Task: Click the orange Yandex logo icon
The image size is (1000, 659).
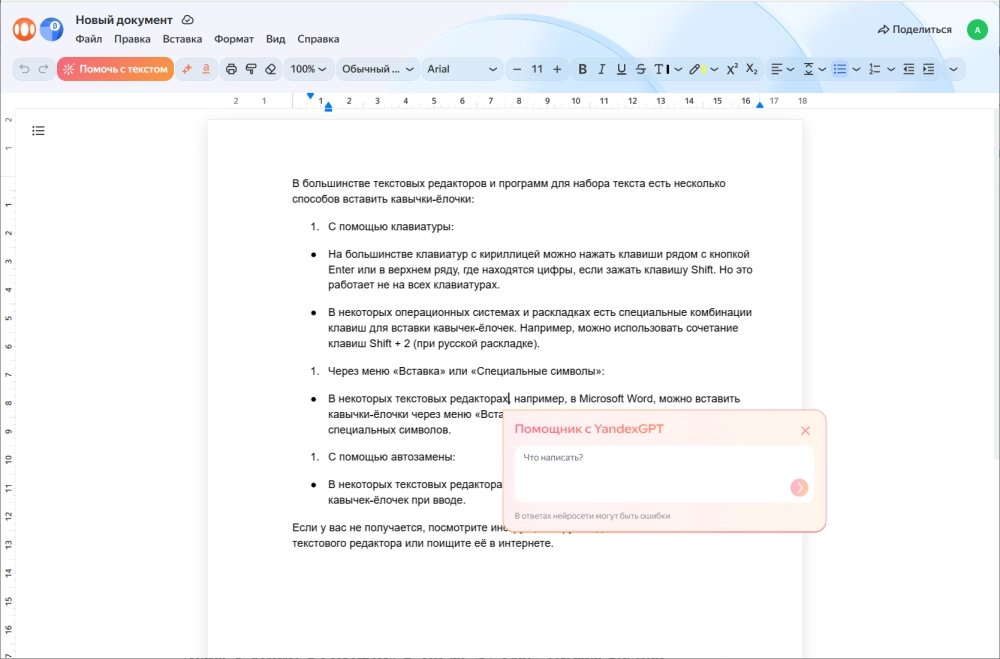Action: pos(24,29)
